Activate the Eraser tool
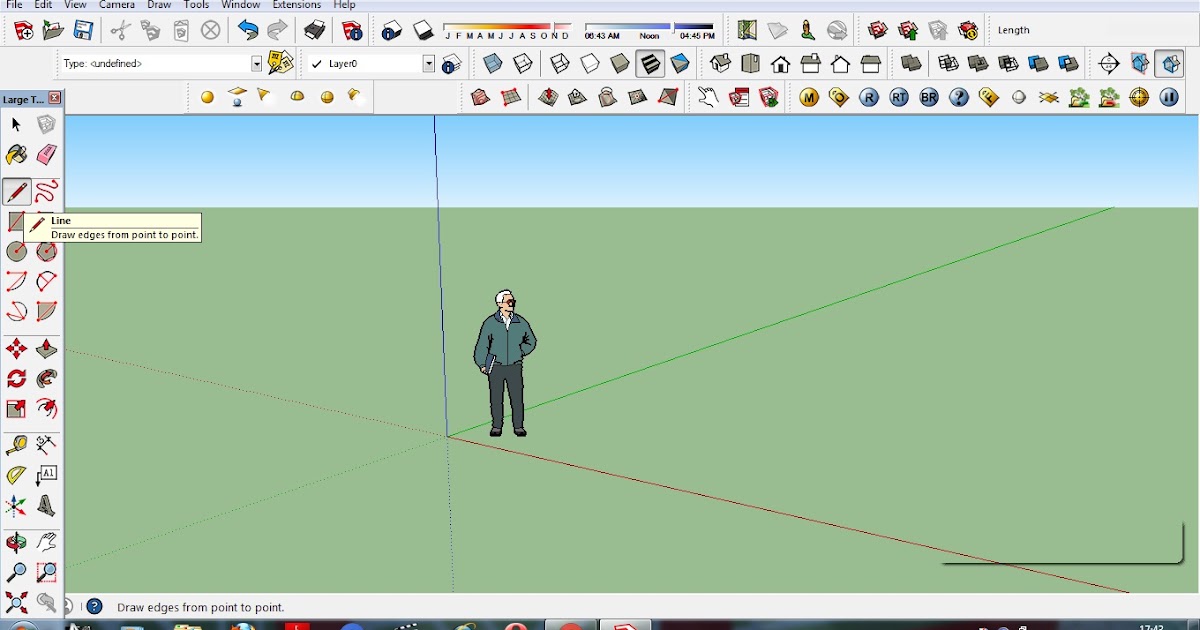 47,154
